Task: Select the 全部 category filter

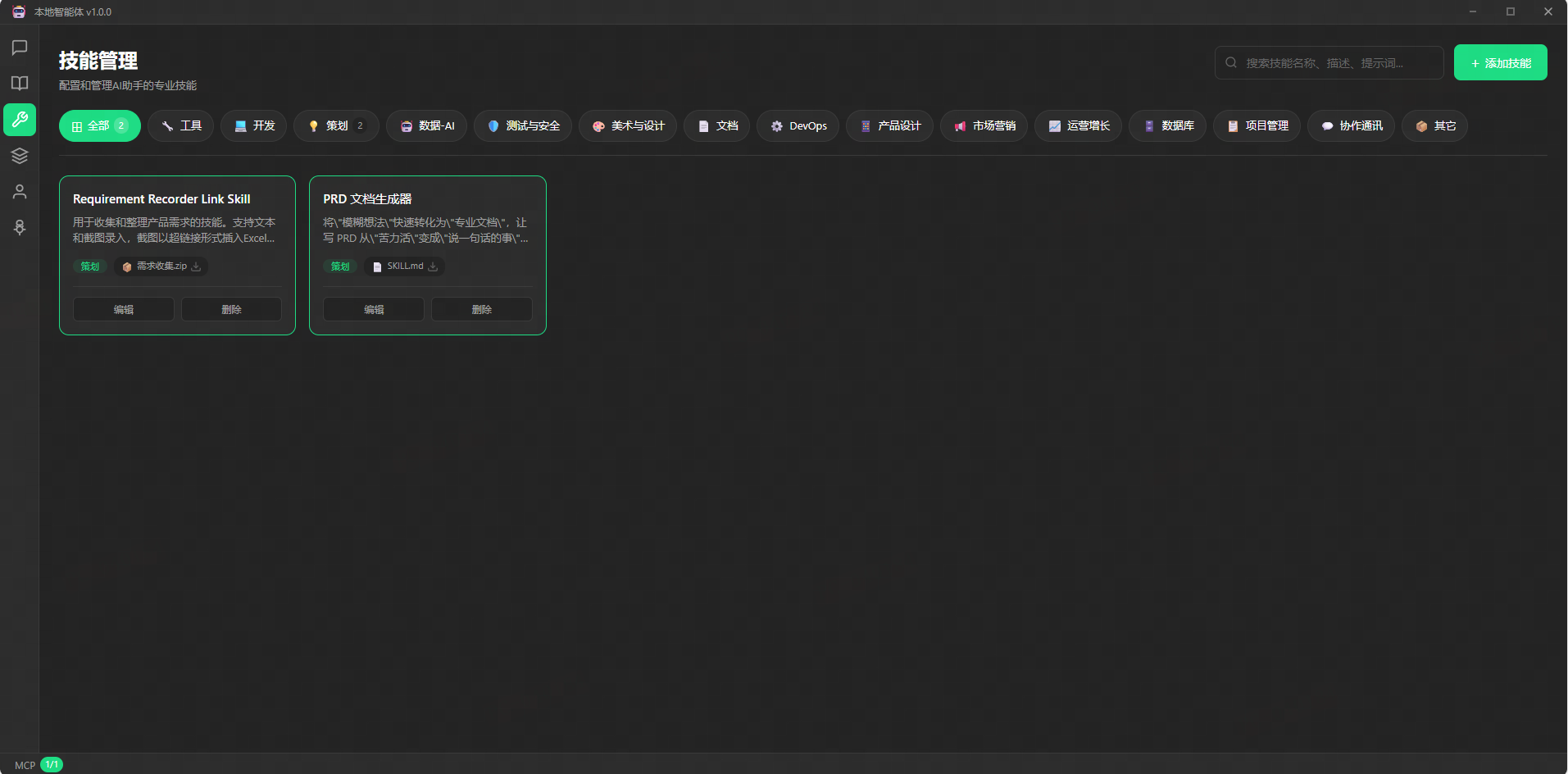Action: [x=99, y=126]
